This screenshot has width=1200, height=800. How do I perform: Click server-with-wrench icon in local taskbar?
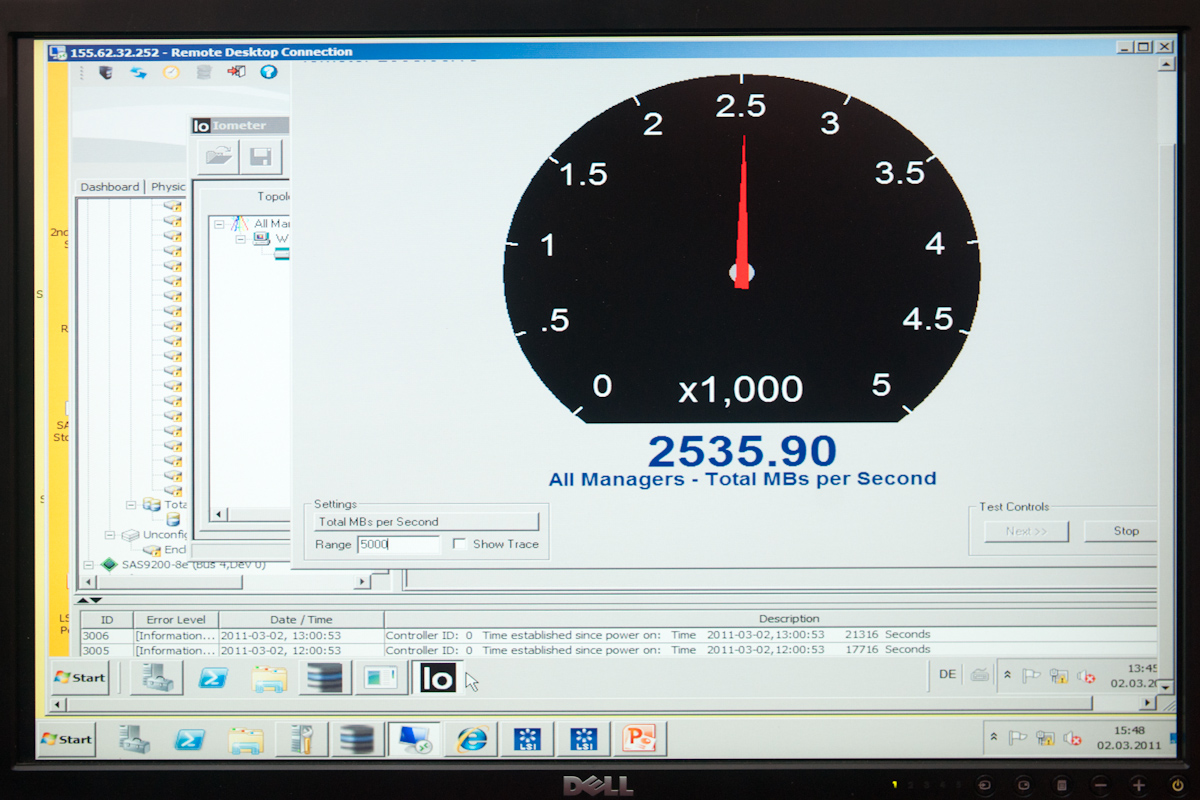301,739
